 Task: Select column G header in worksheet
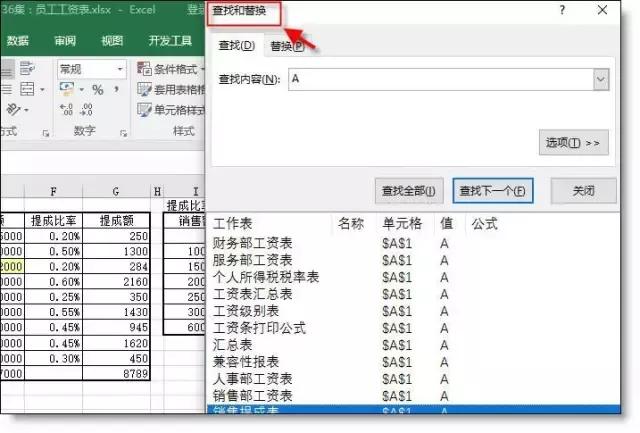click(116, 191)
